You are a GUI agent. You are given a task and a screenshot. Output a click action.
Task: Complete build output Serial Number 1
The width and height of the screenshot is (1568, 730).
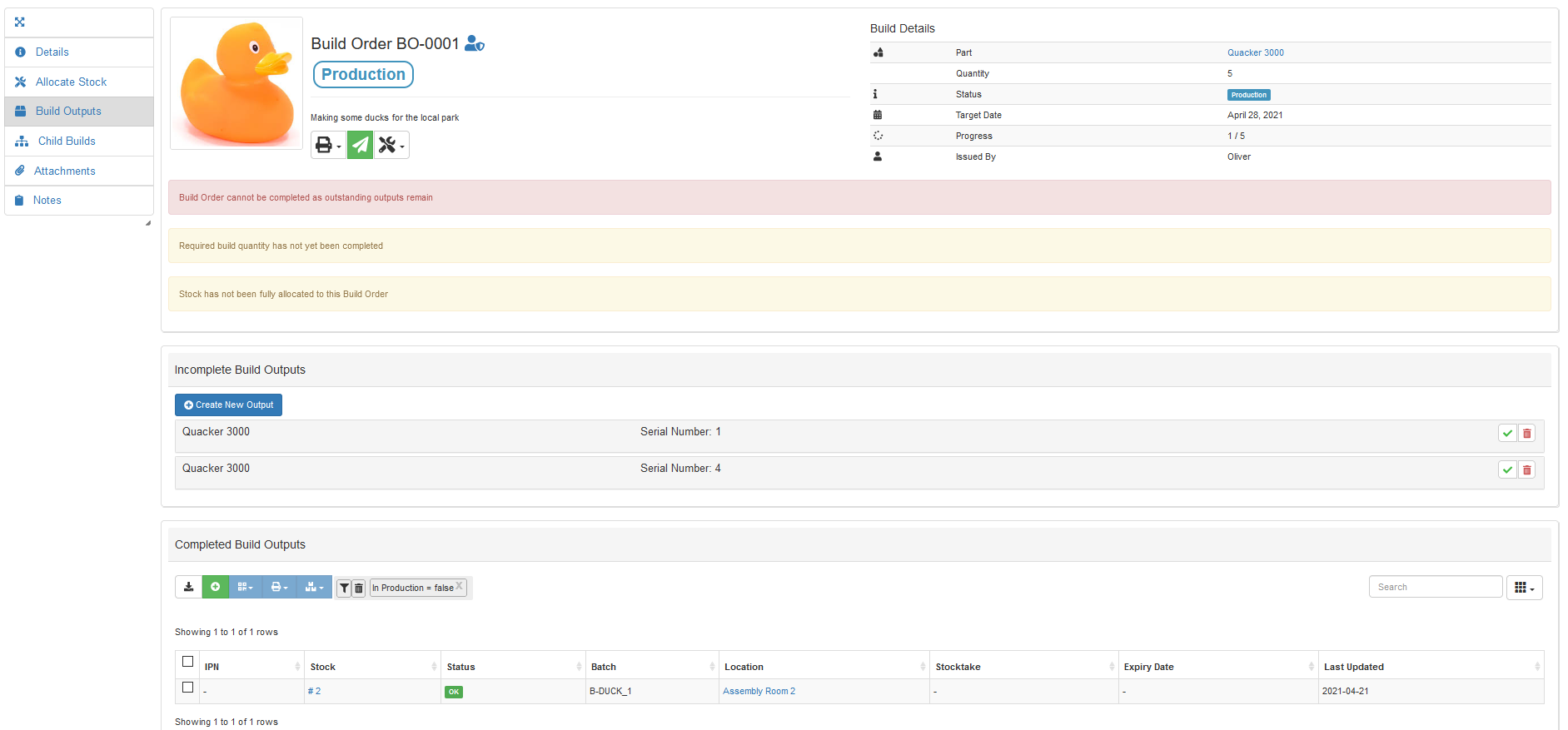(x=1506, y=433)
